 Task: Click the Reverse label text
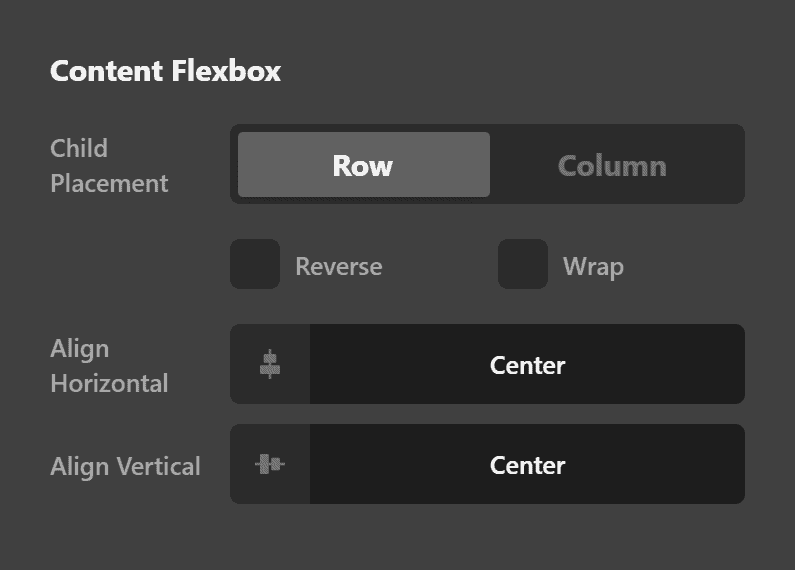click(338, 267)
